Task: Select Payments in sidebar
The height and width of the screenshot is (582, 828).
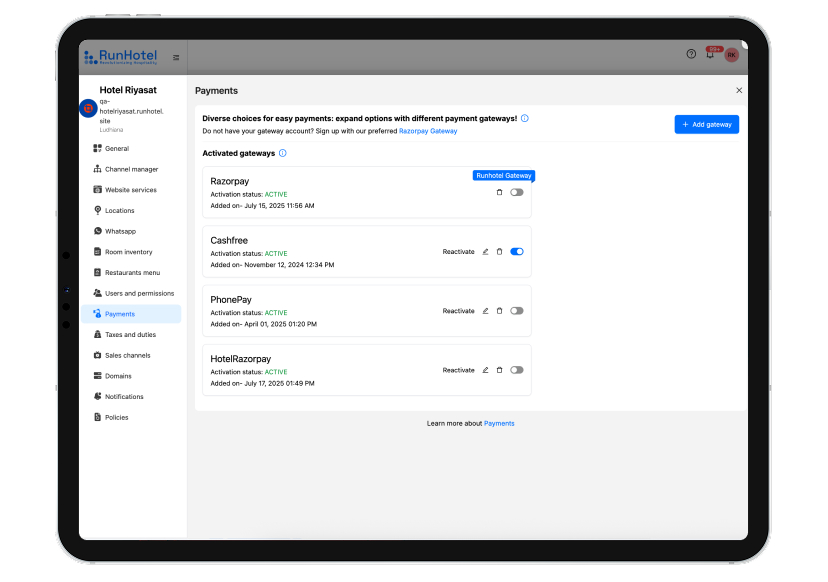Action: 131,314
